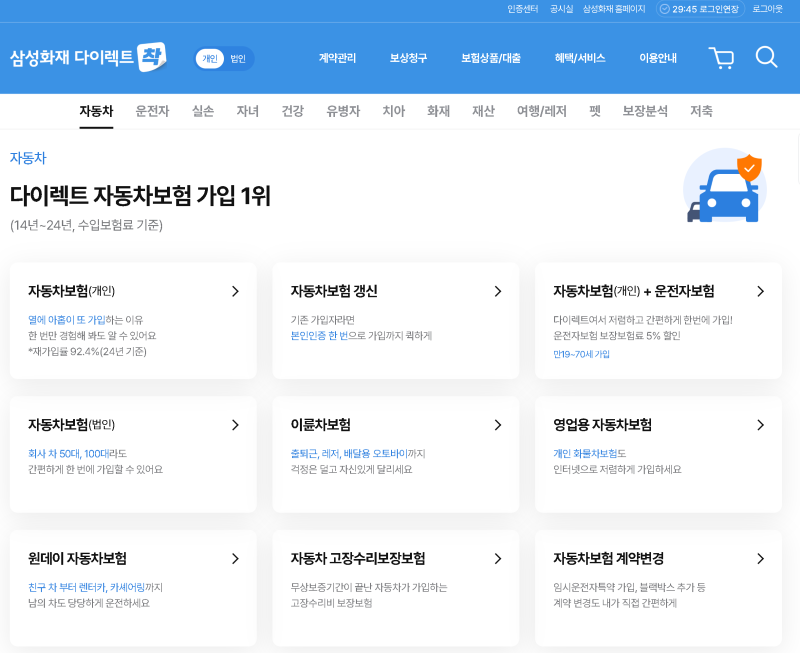Open 자동차보험(법인) card arrow
Screen dimensions: 800x653
tap(235, 425)
